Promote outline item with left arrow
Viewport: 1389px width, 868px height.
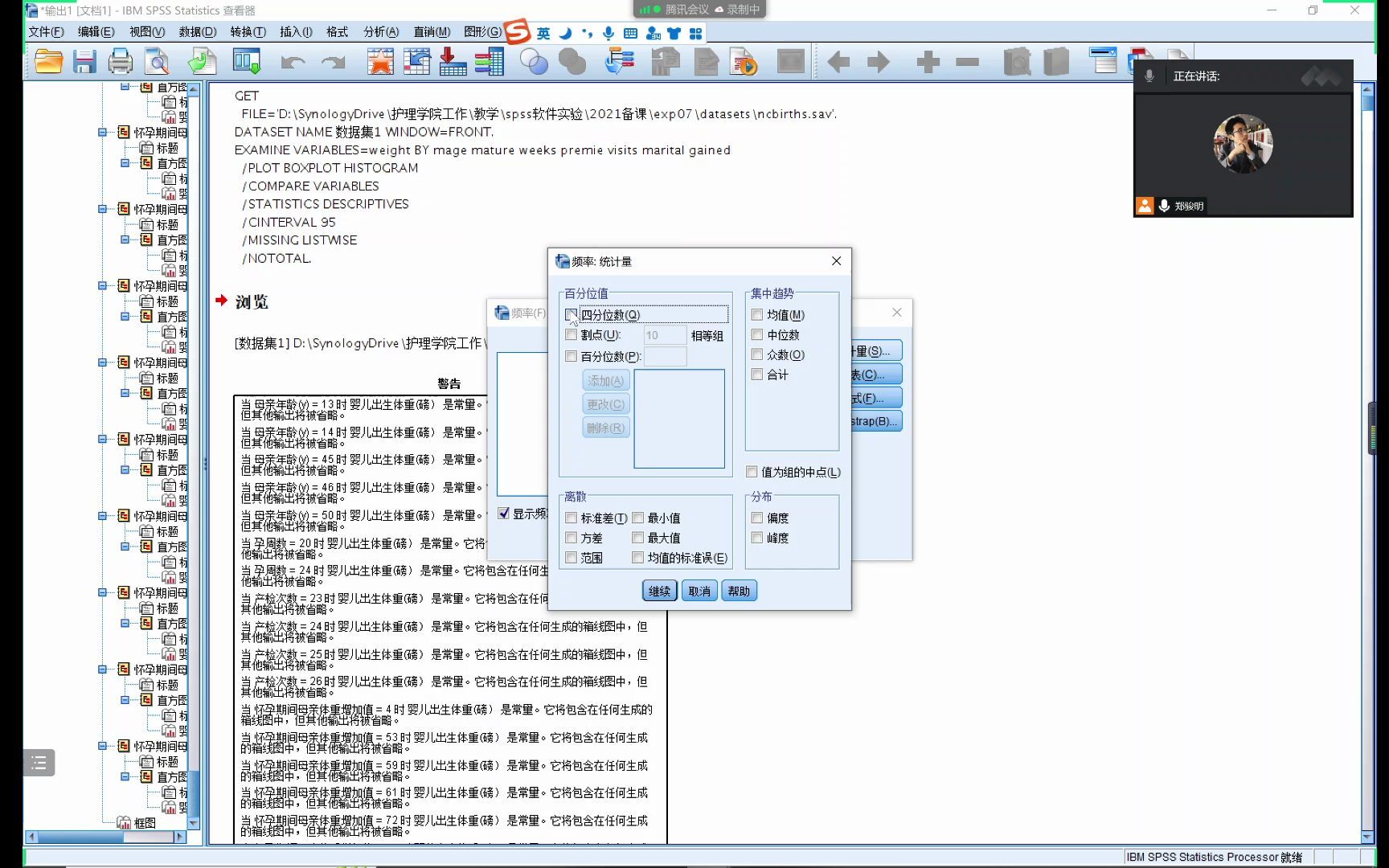click(x=838, y=62)
